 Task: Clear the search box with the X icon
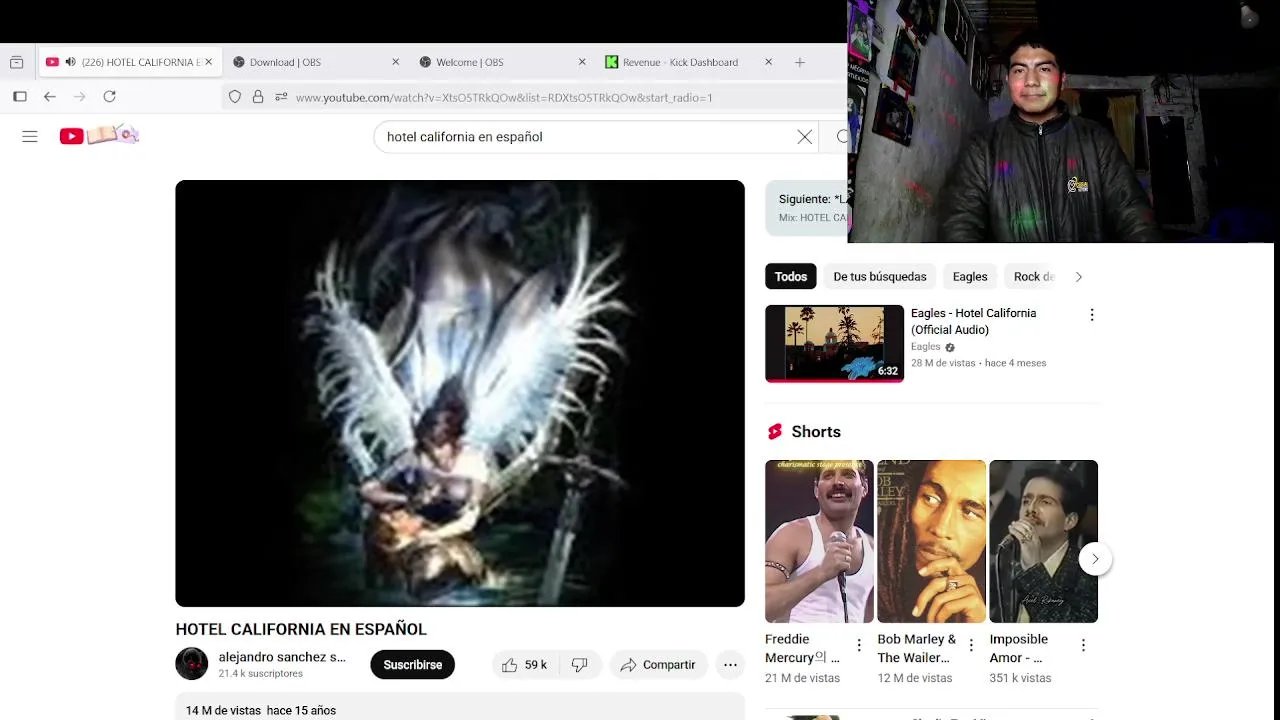coord(805,137)
